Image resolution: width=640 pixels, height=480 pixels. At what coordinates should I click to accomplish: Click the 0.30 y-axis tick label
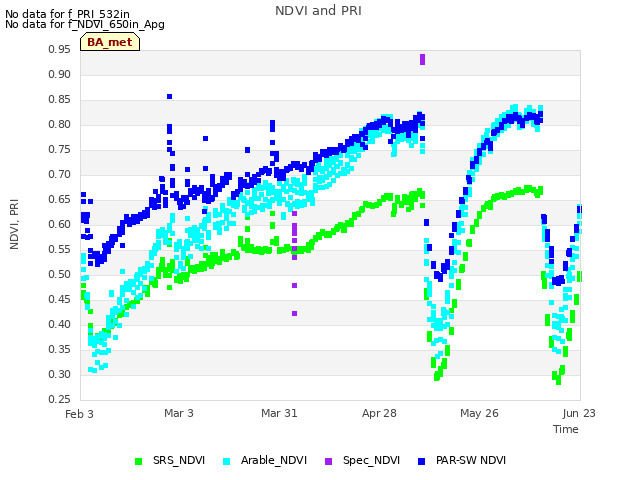59,374
